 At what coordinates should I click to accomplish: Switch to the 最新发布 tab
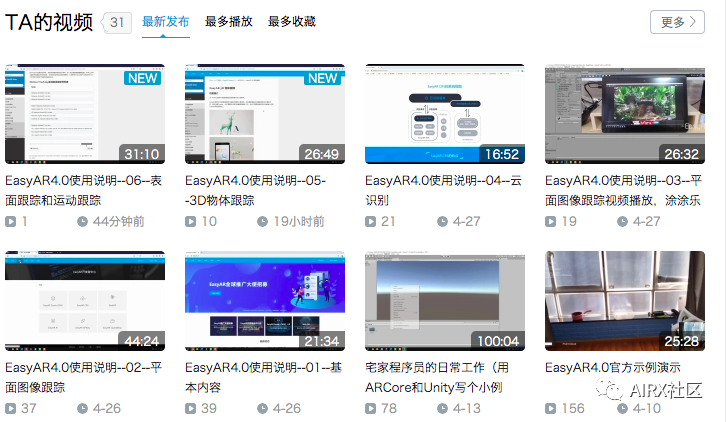pyautogui.click(x=165, y=22)
